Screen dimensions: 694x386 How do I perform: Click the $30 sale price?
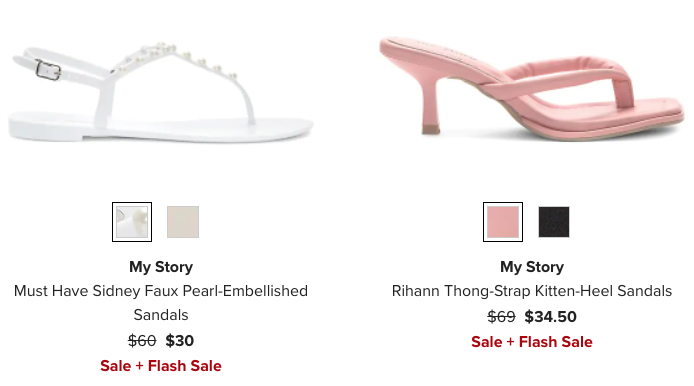point(180,340)
